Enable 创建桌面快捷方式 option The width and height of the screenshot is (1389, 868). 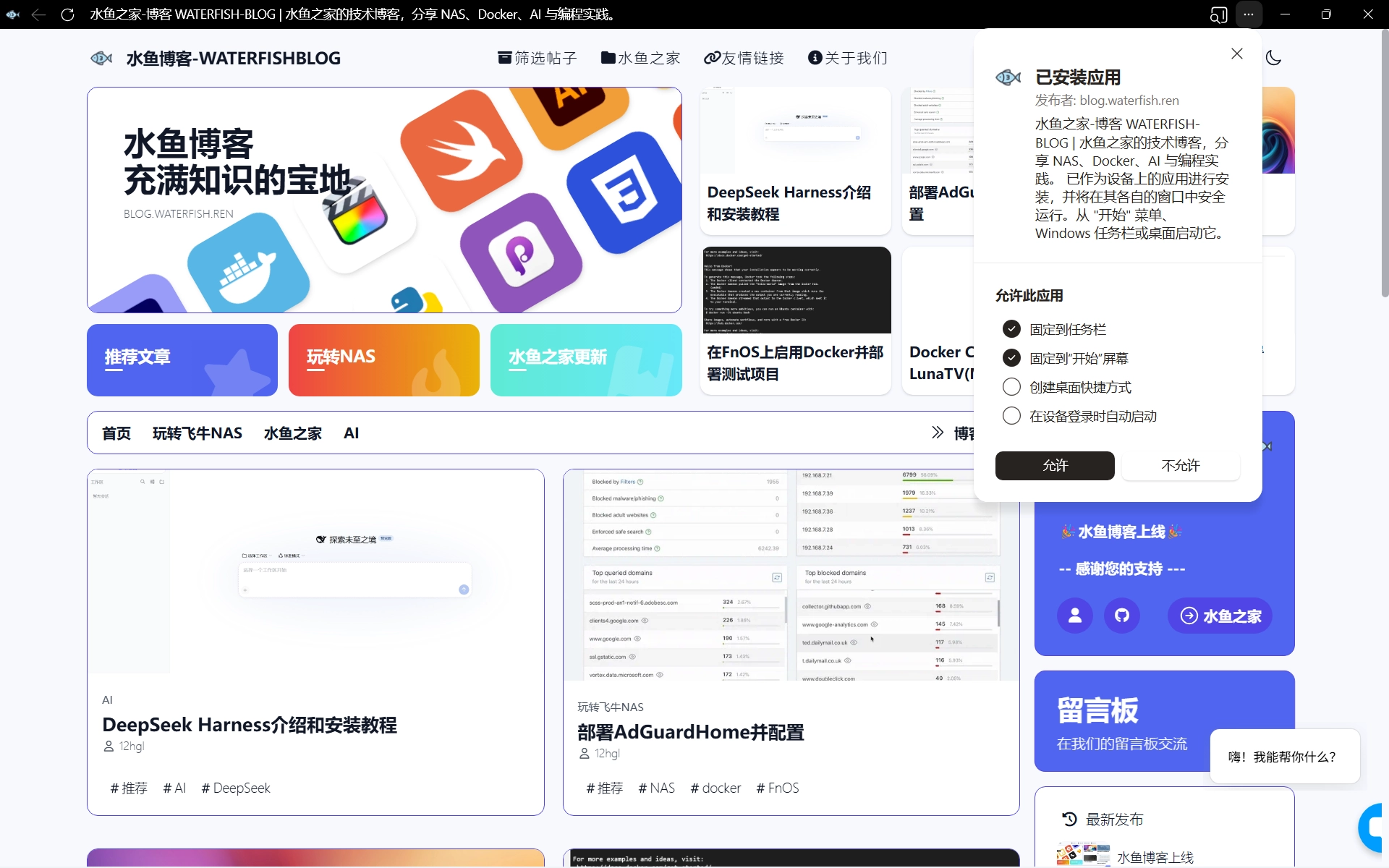click(1011, 387)
